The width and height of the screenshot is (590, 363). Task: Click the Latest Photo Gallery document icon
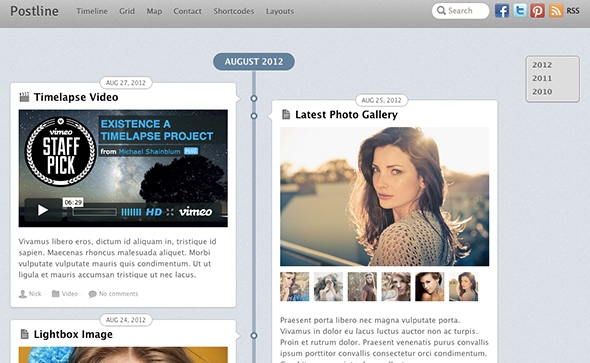click(x=286, y=114)
